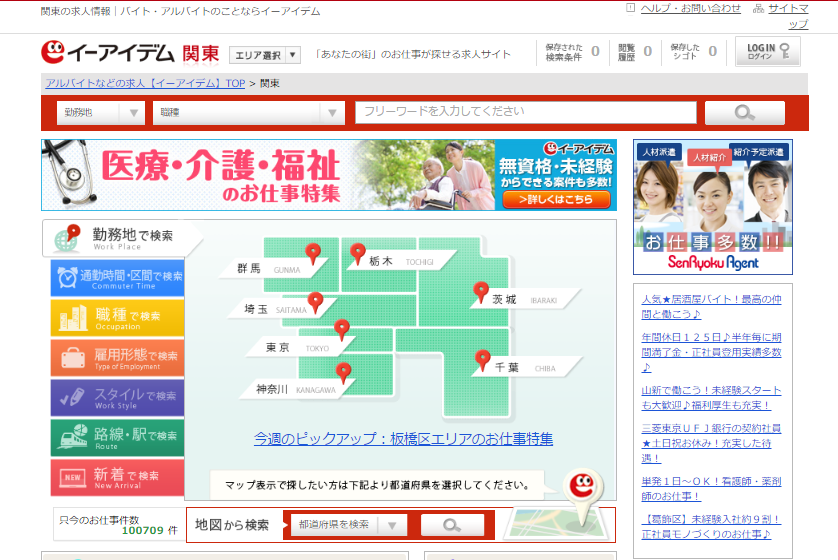Open the 勤務地 dropdown in search bar
Screen dimensions: 838x560
tap(101, 113)
